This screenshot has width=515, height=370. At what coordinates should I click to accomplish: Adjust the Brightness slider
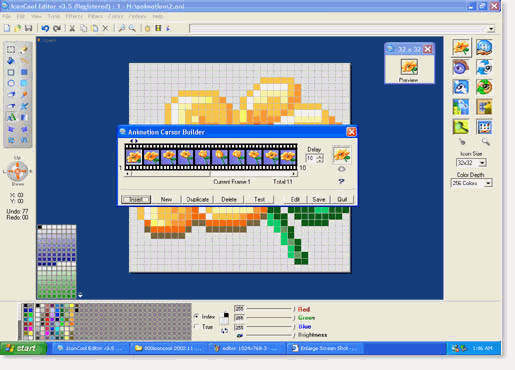click(271, 335)
